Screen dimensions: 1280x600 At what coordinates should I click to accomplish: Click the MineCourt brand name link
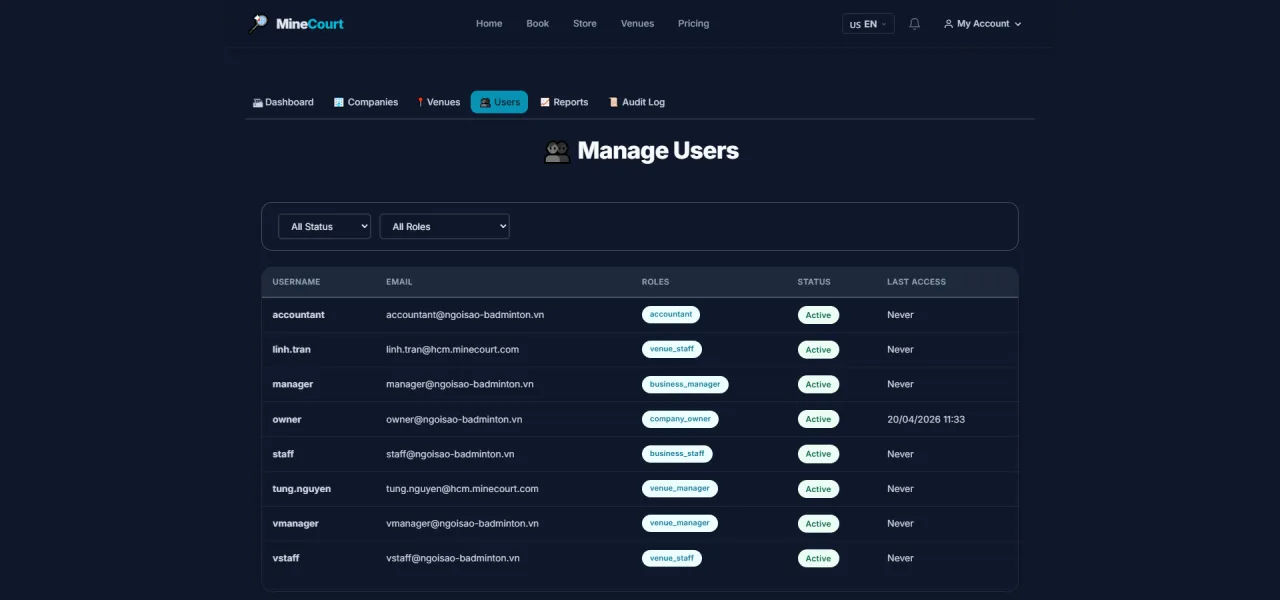point(310,24)
